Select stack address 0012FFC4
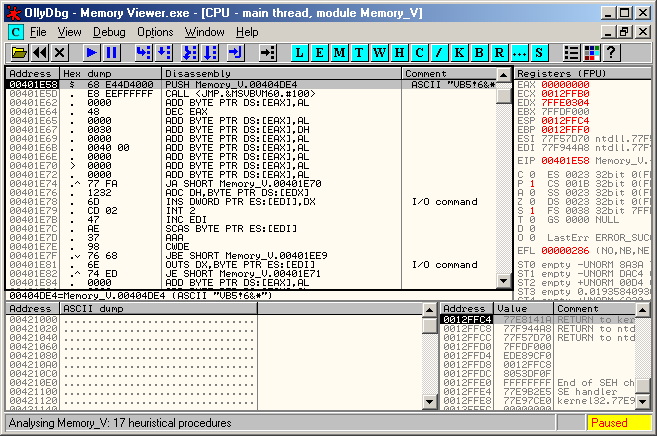 coord(467,320)
